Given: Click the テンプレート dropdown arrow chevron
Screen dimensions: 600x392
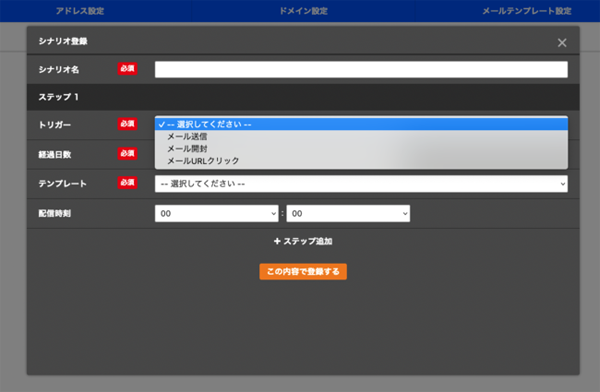Looking at the screenshot, I should [x=563, y=184].
